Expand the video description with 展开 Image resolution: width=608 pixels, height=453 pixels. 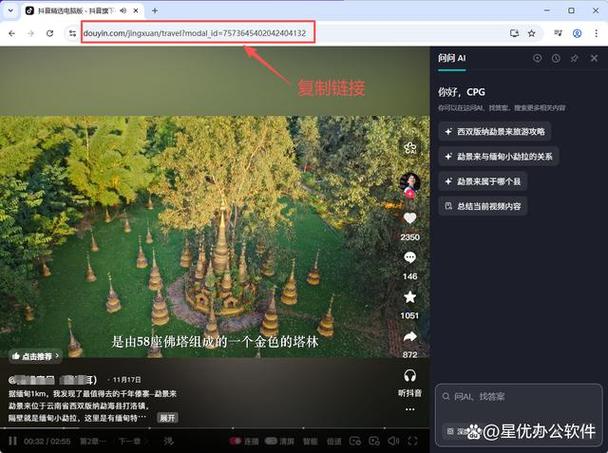168,417
